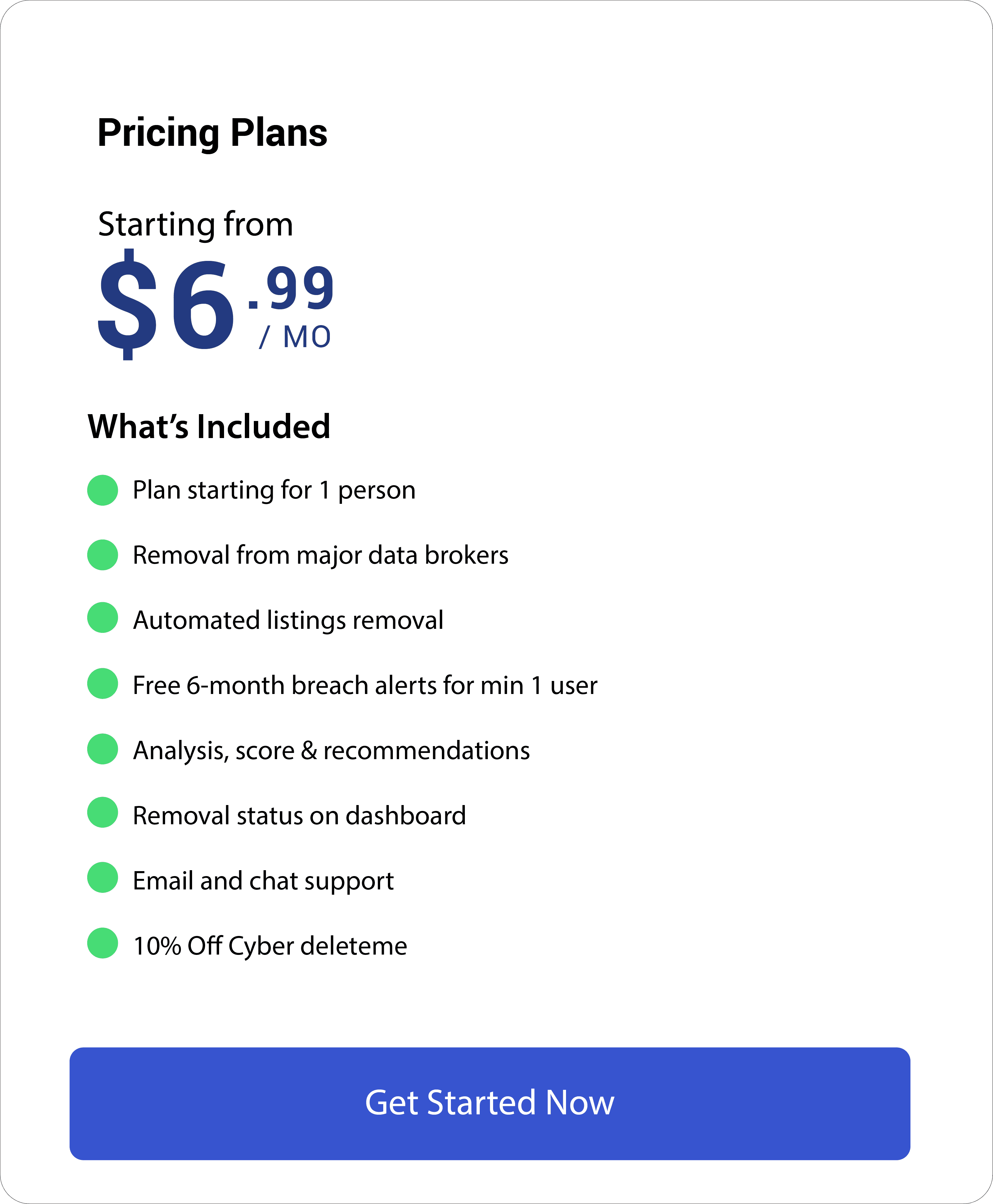993x1204 pixels.
Task: Click the / MO billing period label
Action: click(294, 337)
